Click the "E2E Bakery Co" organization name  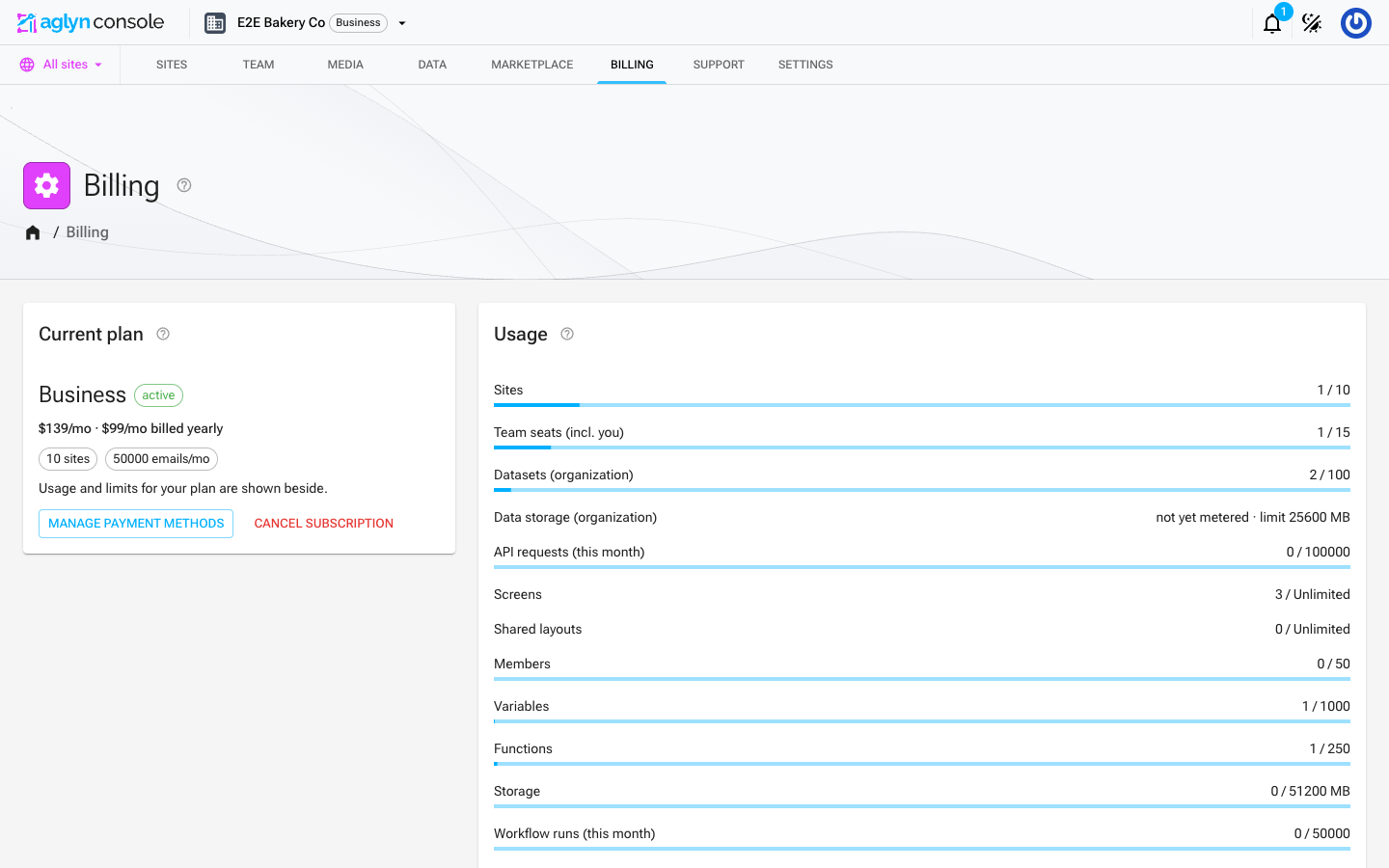pyautogui.click(x=281, y=23)
